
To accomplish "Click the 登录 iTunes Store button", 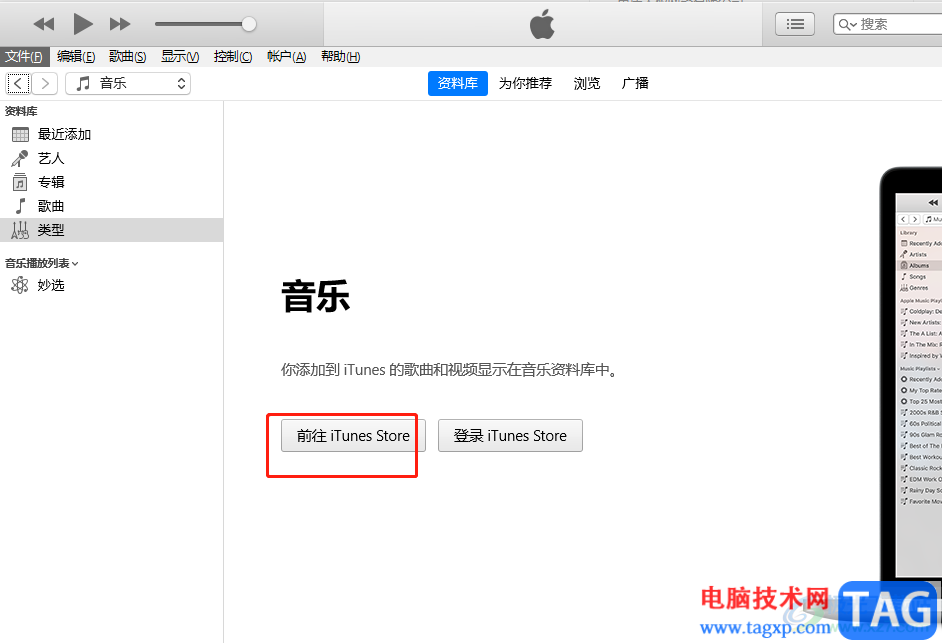I will tap(510, 436).
